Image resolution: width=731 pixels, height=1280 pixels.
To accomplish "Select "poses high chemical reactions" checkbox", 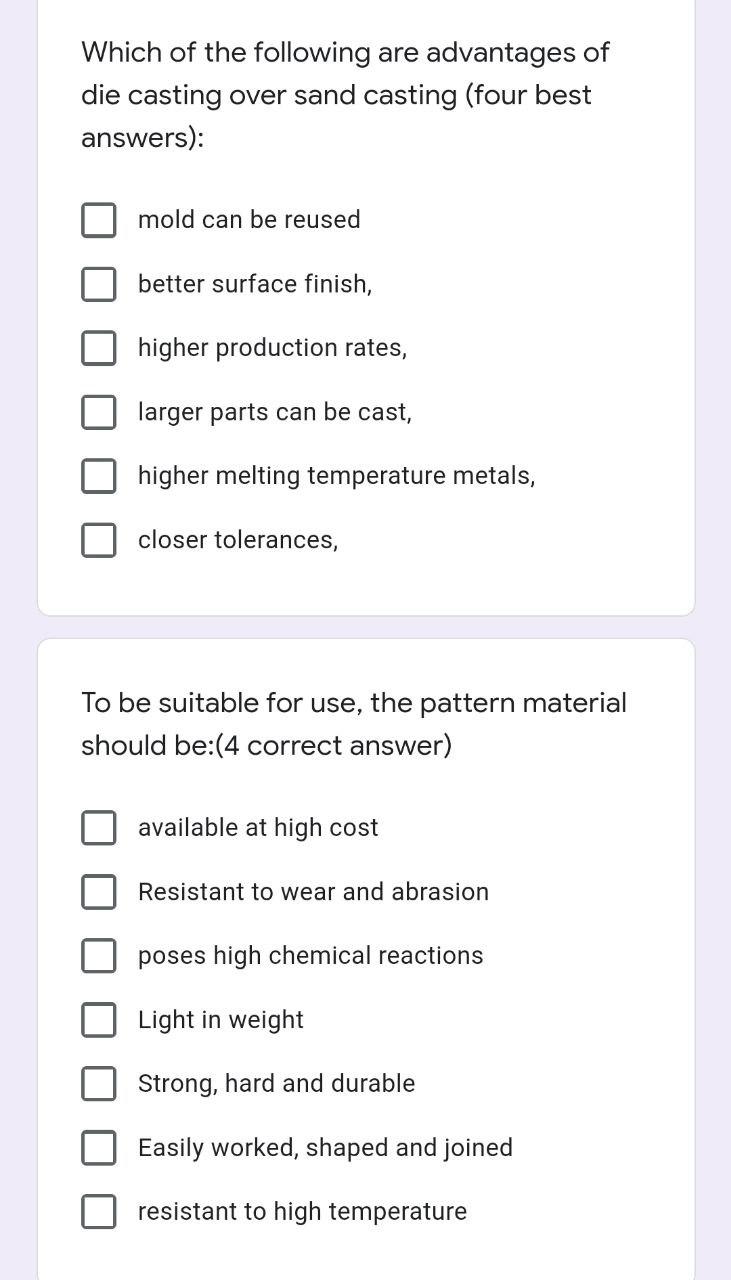I will pos(98,955).
